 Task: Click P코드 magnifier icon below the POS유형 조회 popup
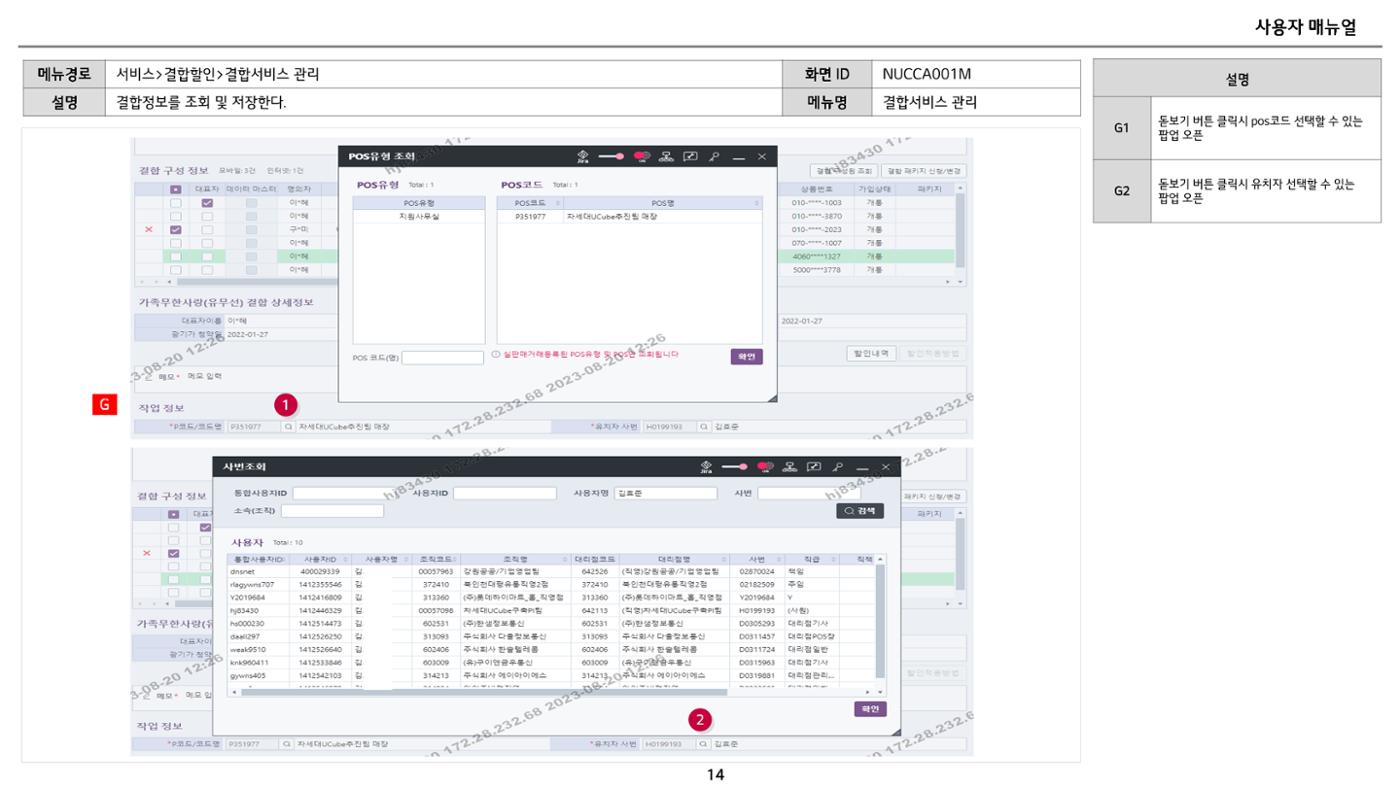point(288,426)
